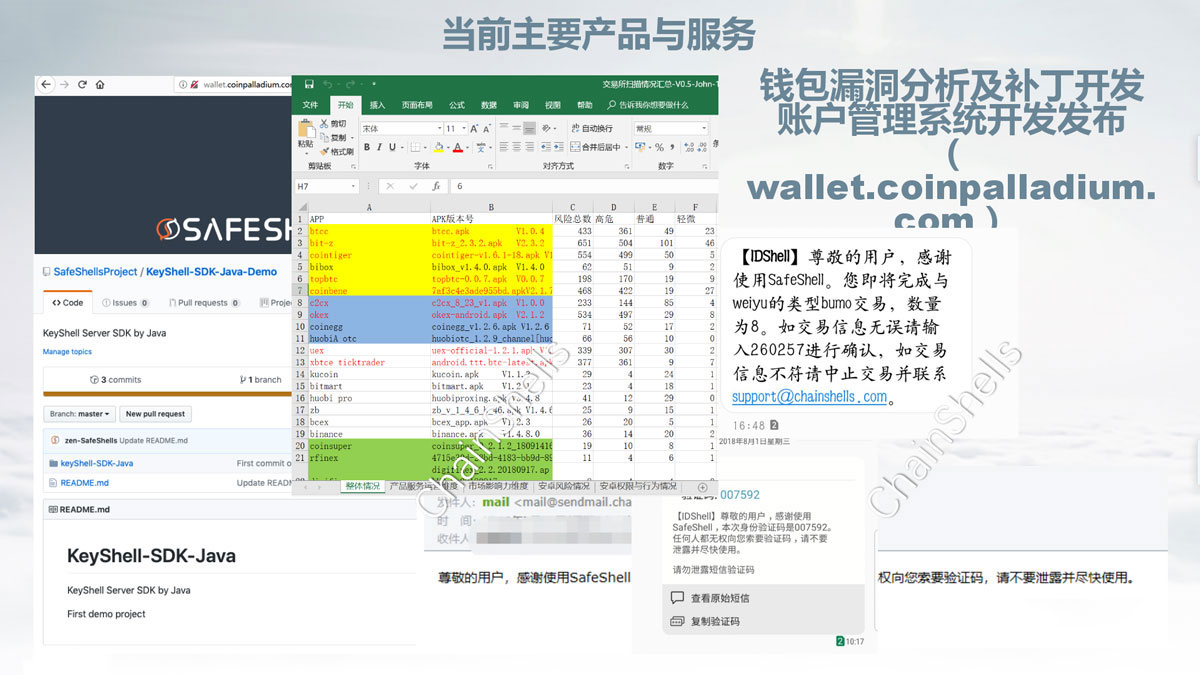The image size is (1200, 675).
Task: Click the 告诉我你想要做什么 search box
Action: pyautogui.click(x=649, y=105)
